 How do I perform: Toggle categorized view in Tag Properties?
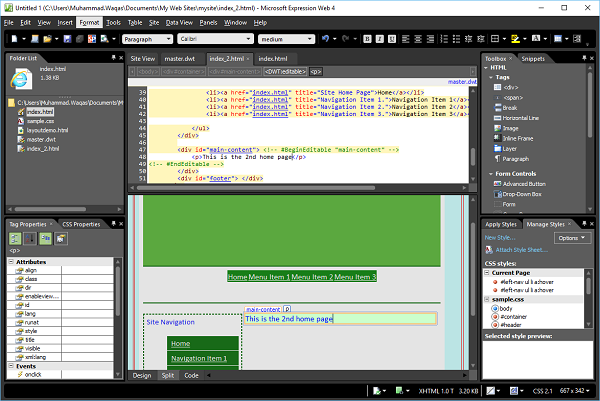coord(15,239)
